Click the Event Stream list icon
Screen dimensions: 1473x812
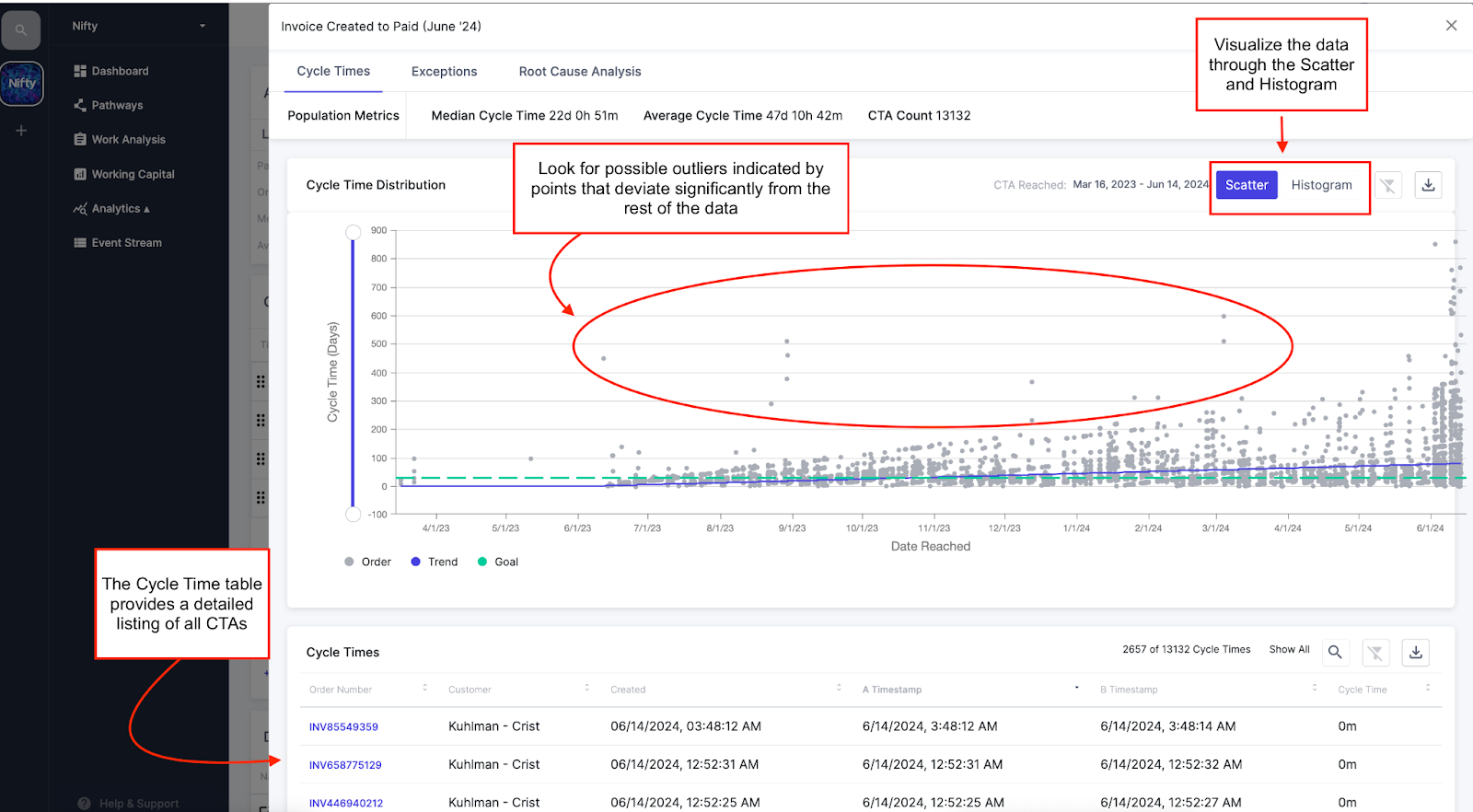[x=80, y=243]
